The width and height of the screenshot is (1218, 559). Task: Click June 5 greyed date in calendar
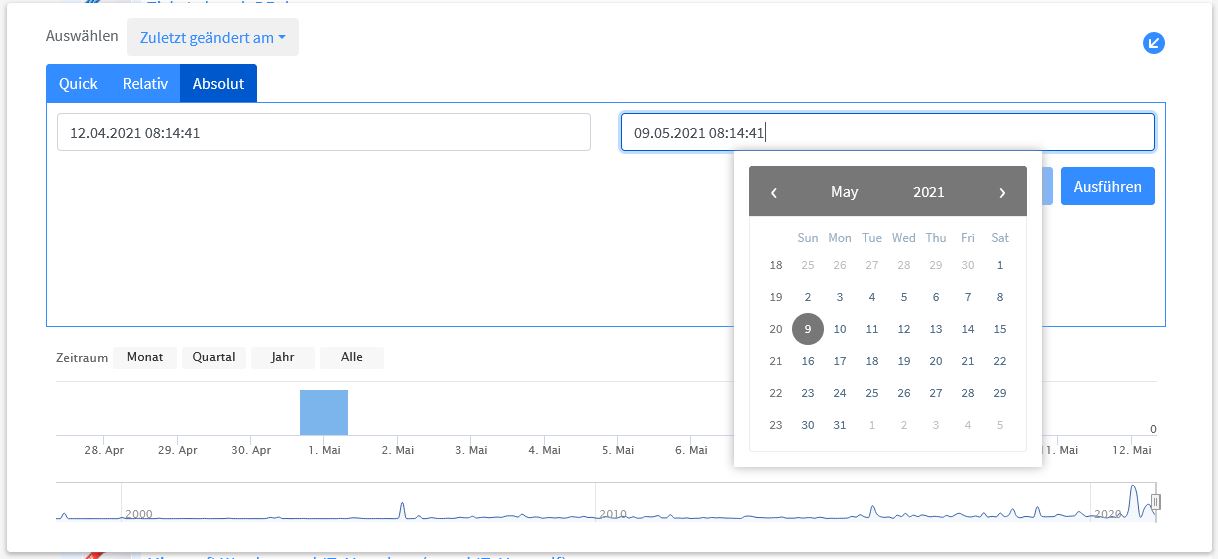(1000, 425)
